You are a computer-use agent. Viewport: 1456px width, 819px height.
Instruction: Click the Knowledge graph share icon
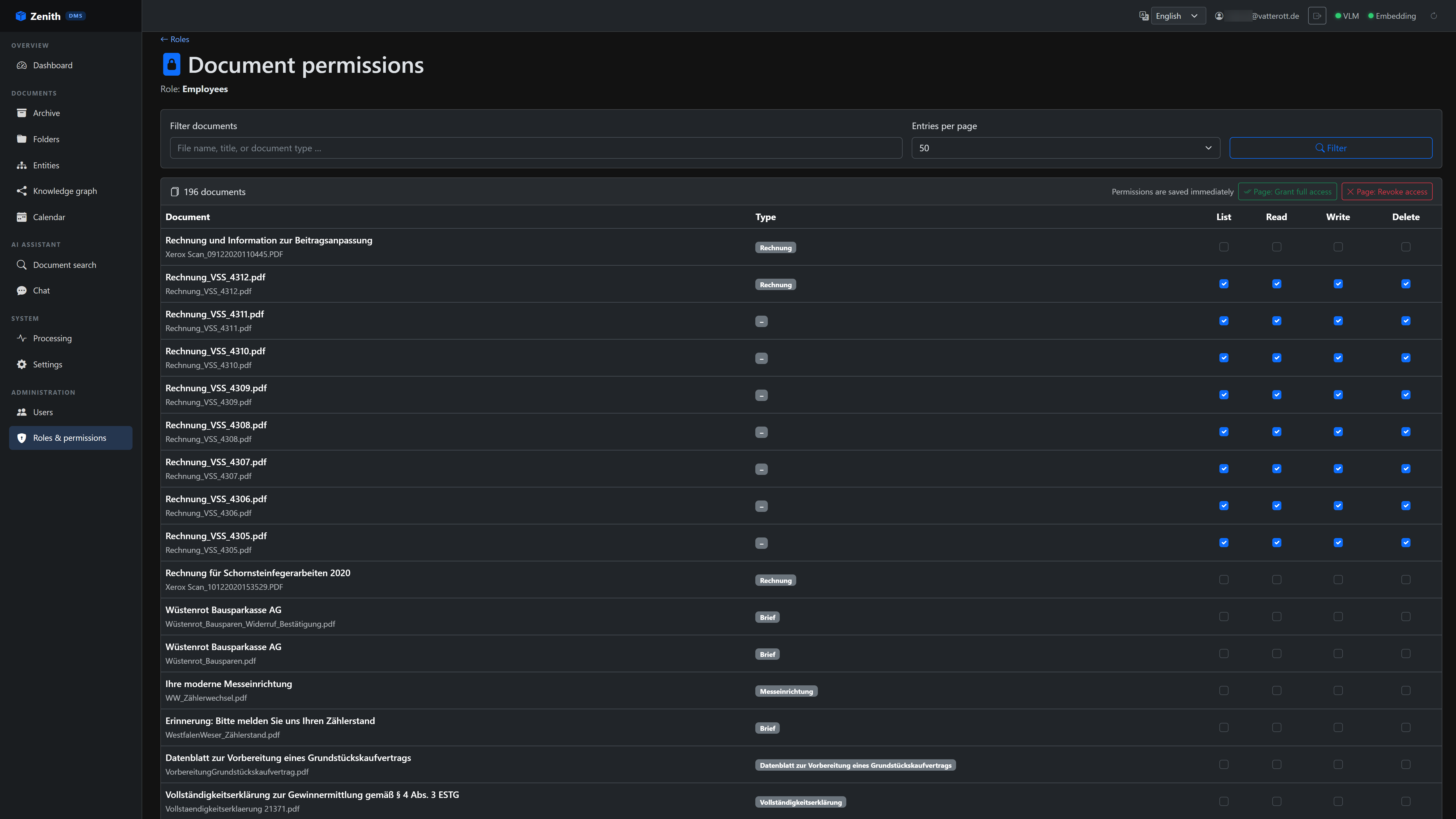(22, 191)
